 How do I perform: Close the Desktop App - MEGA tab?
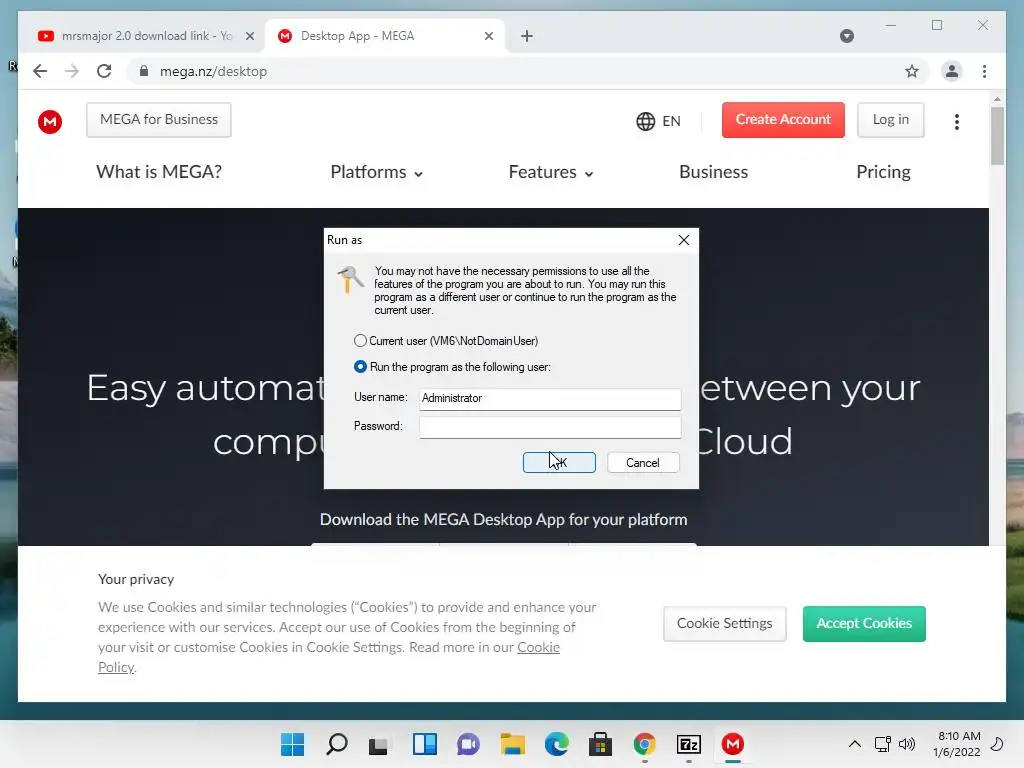tap(488, 36)
